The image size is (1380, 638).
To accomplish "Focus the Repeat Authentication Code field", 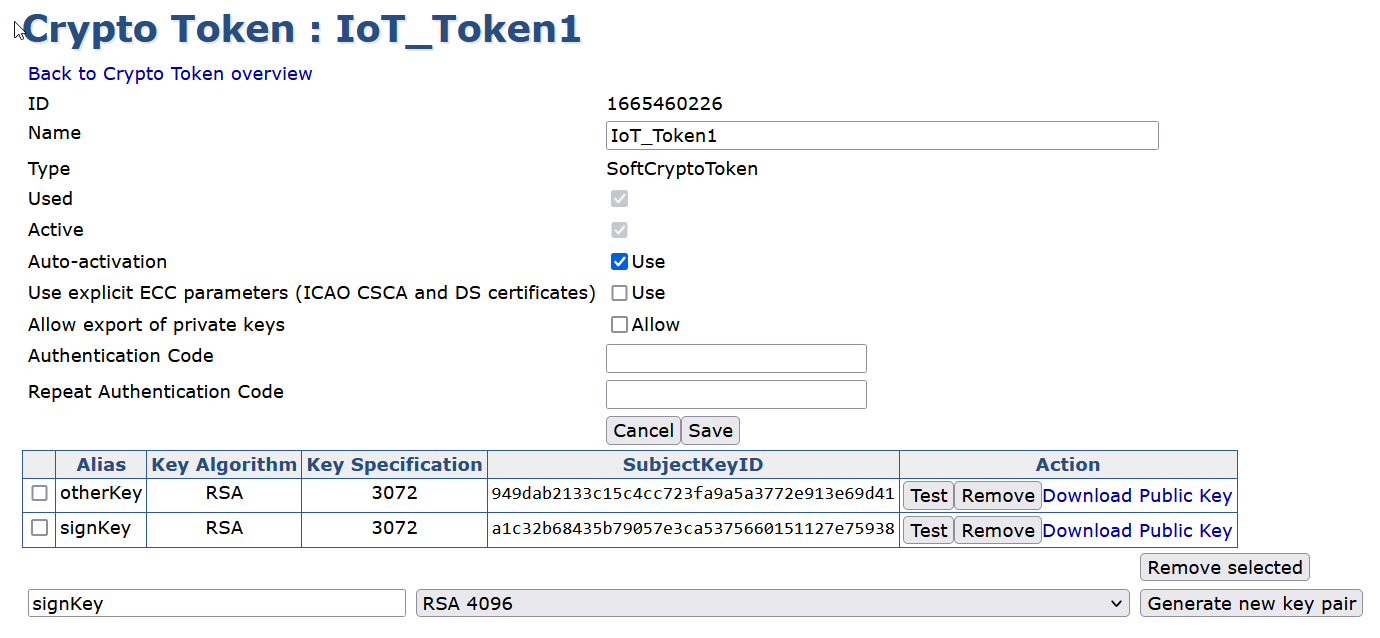I will pos(736,394).
